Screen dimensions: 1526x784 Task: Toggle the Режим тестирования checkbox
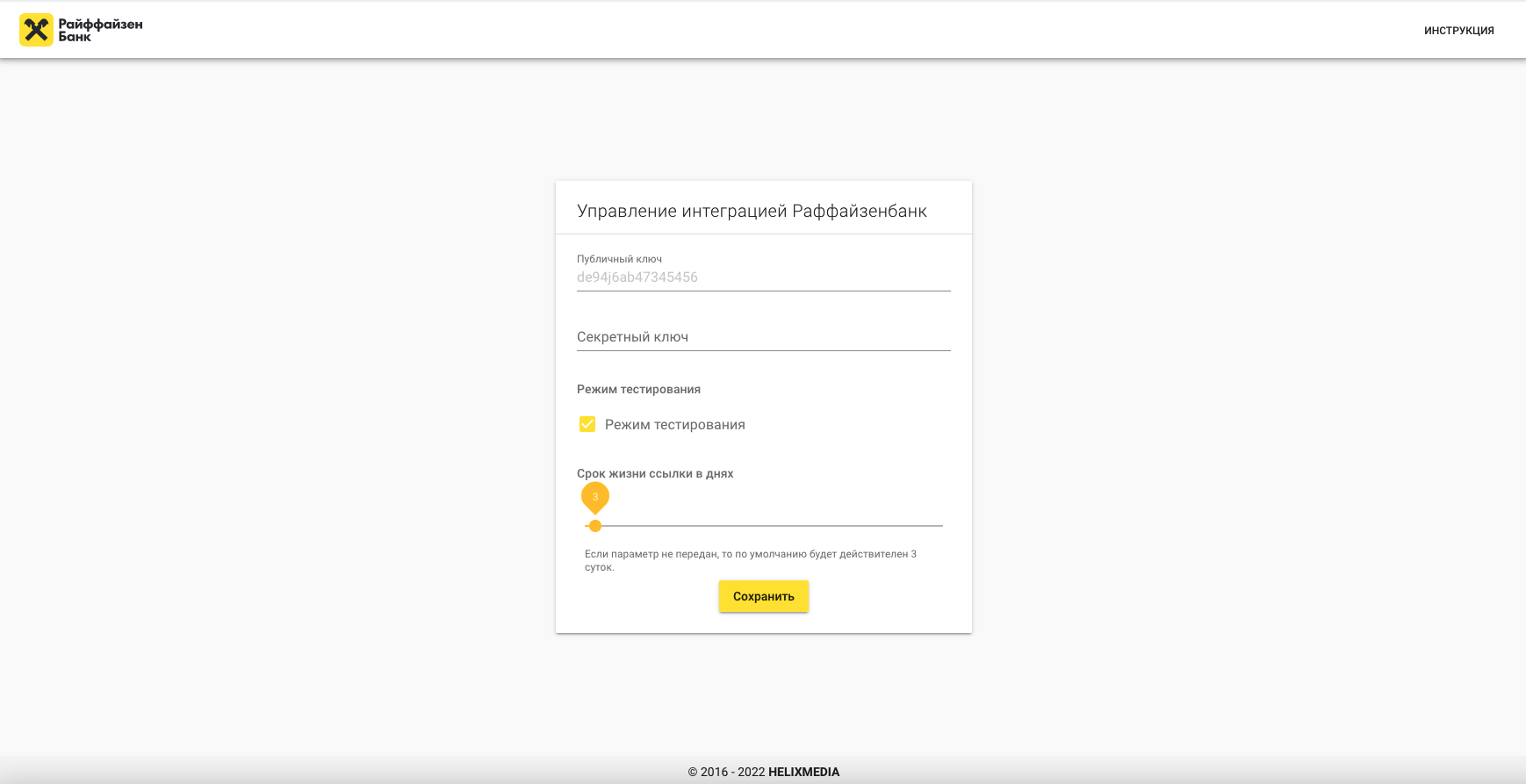point(587,424)
